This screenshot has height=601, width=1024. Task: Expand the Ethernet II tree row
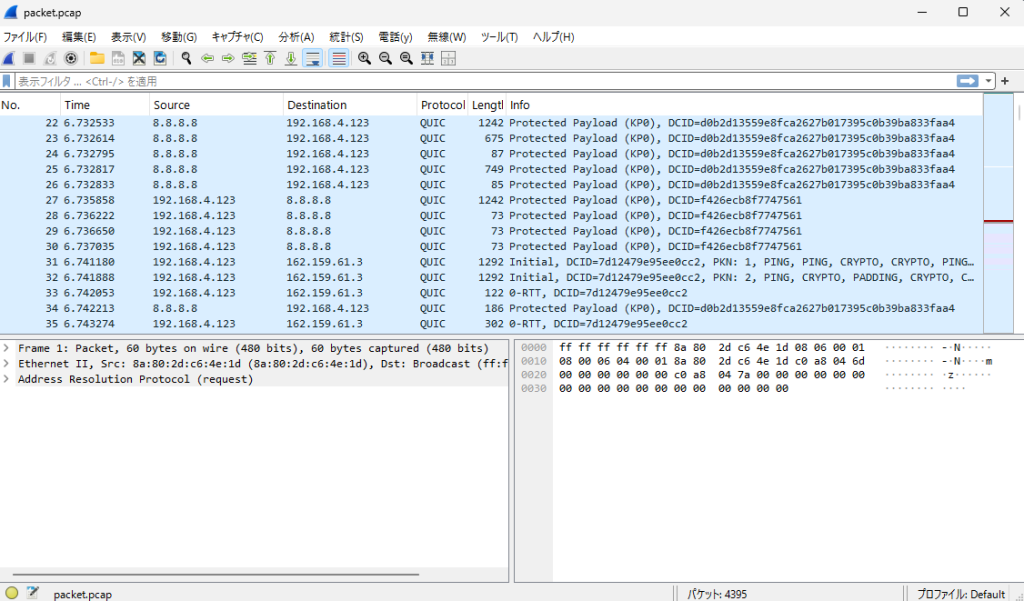pyautogui.click(x=7, y=364)
